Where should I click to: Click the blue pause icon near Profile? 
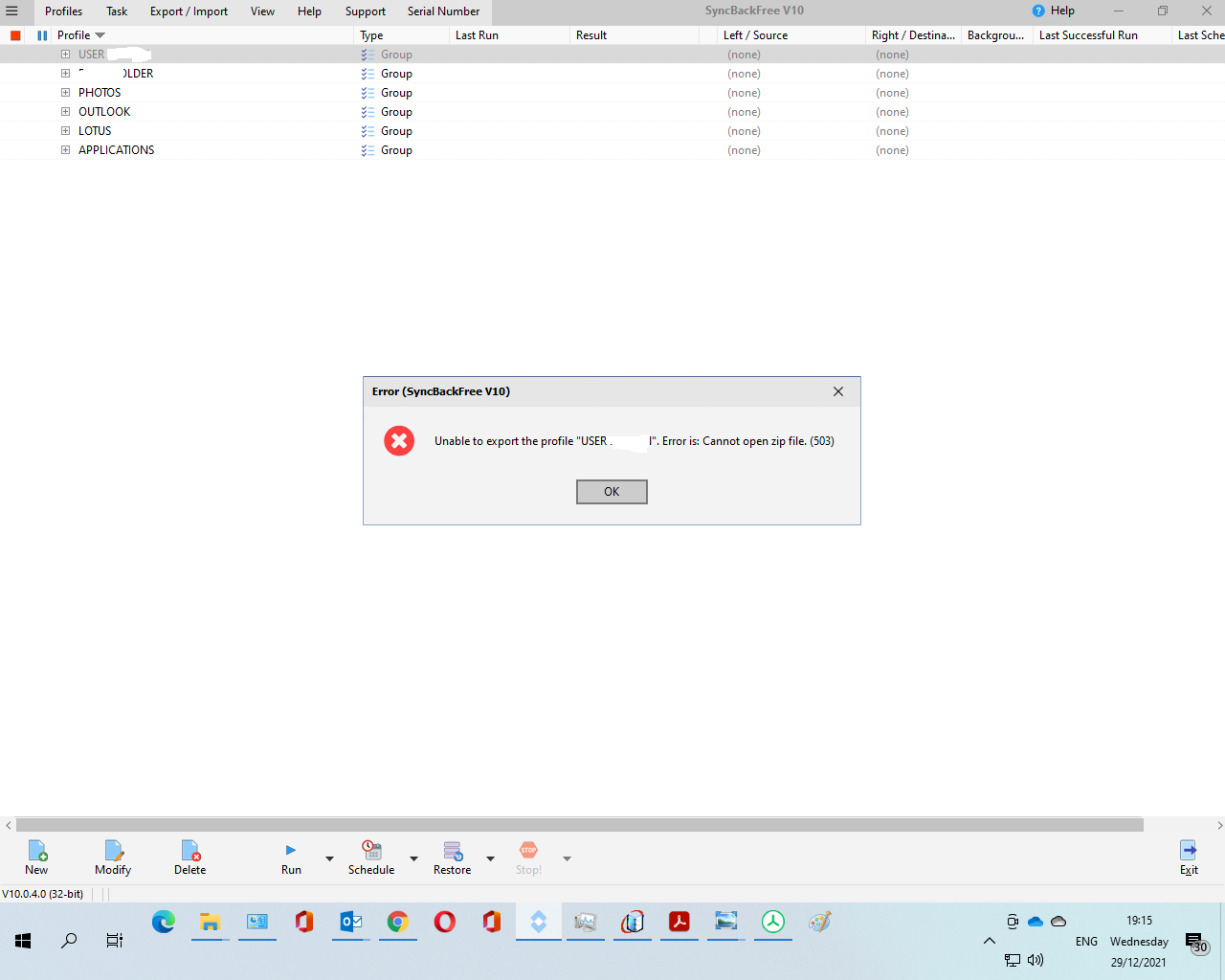pos(42,35)
